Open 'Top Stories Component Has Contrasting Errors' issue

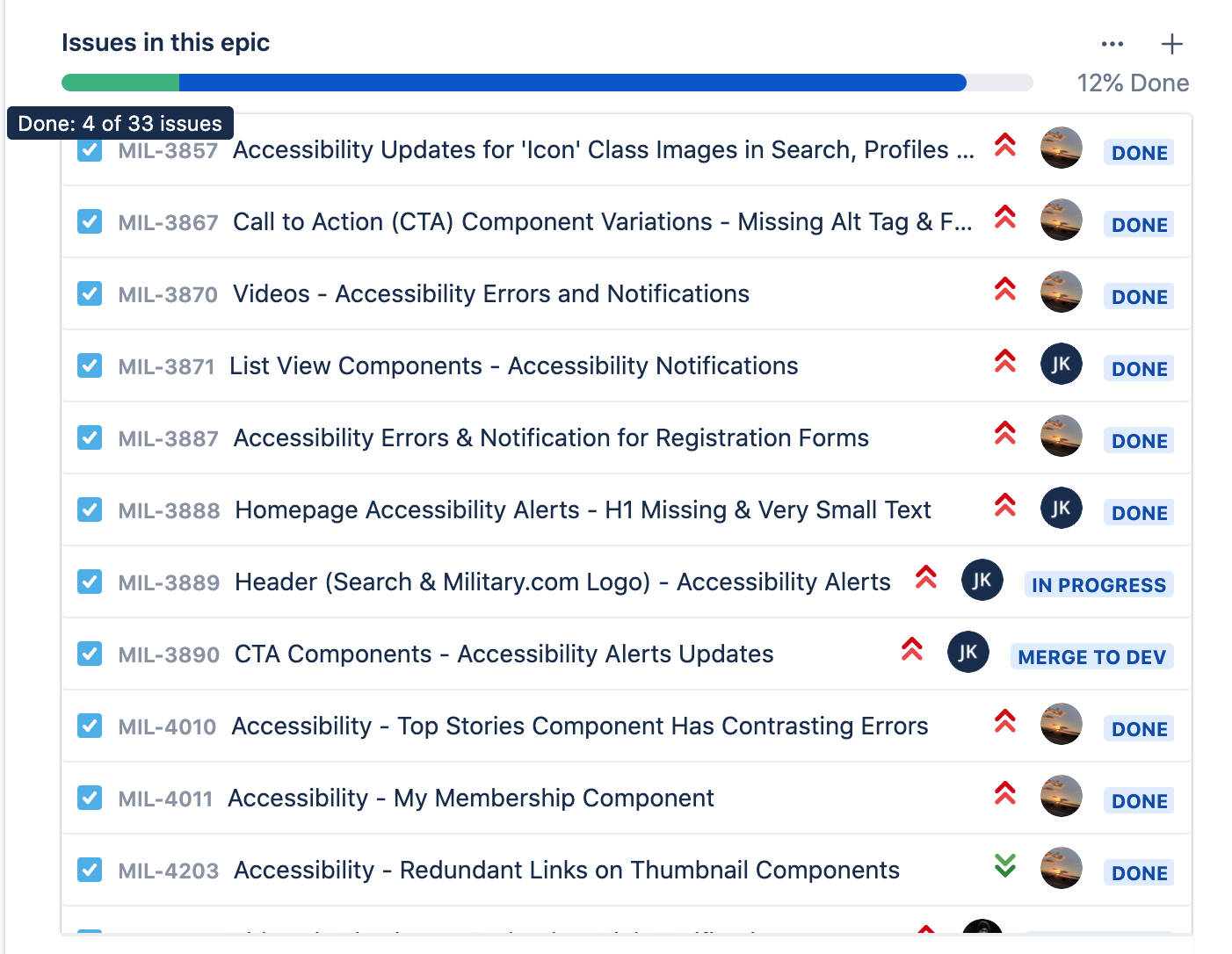[x=580, y=726]
